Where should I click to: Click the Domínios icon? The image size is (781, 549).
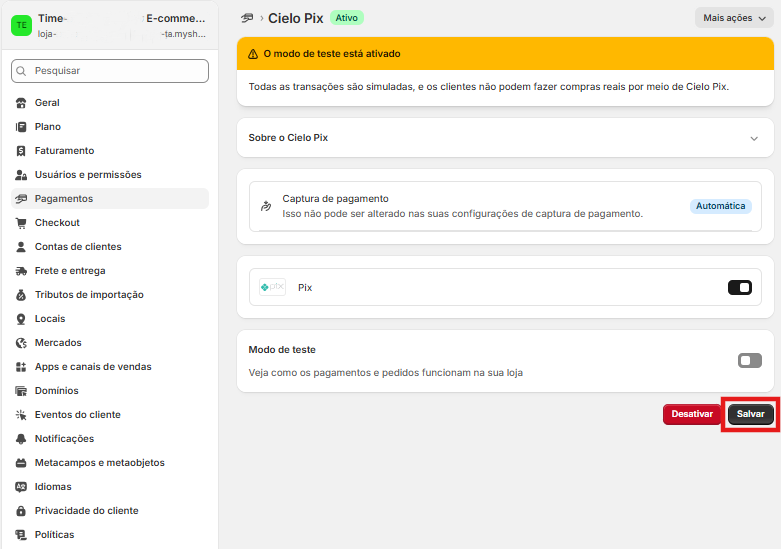(x=21, y=391)
